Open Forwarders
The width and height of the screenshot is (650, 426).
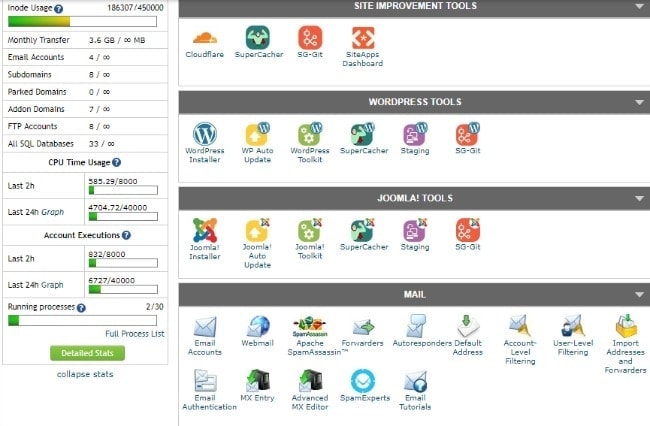click(x=363, y=332)
